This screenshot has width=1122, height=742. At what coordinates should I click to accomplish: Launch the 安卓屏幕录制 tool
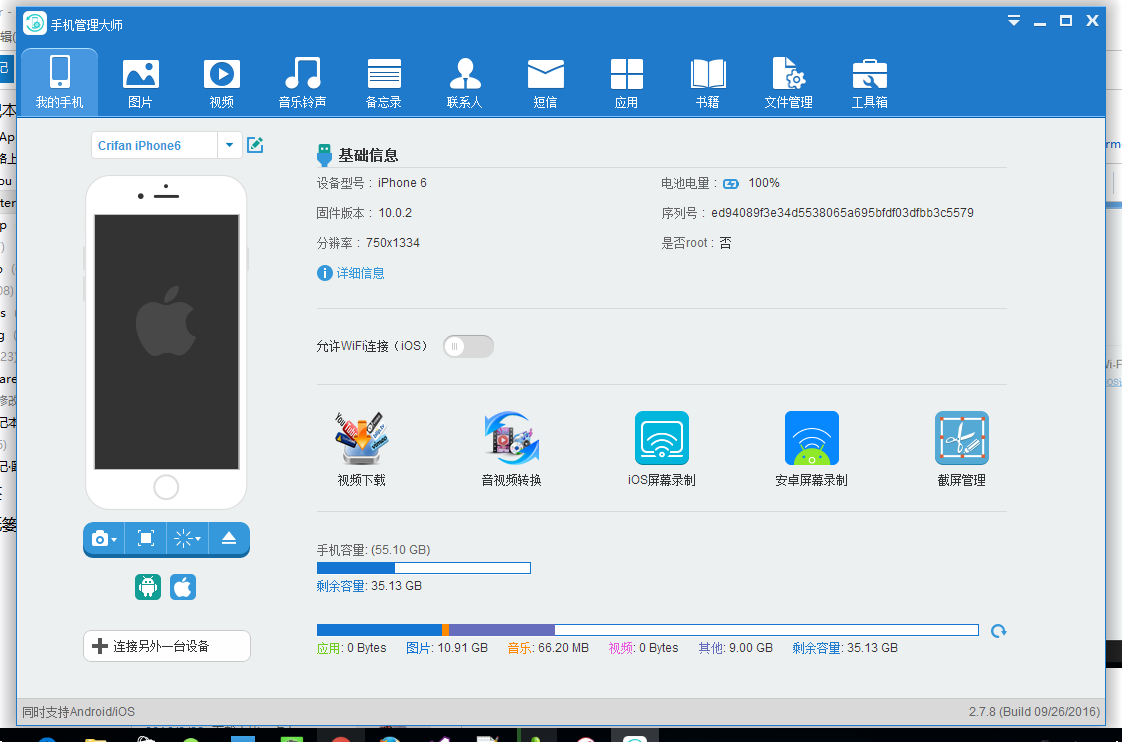pos(811,449)
